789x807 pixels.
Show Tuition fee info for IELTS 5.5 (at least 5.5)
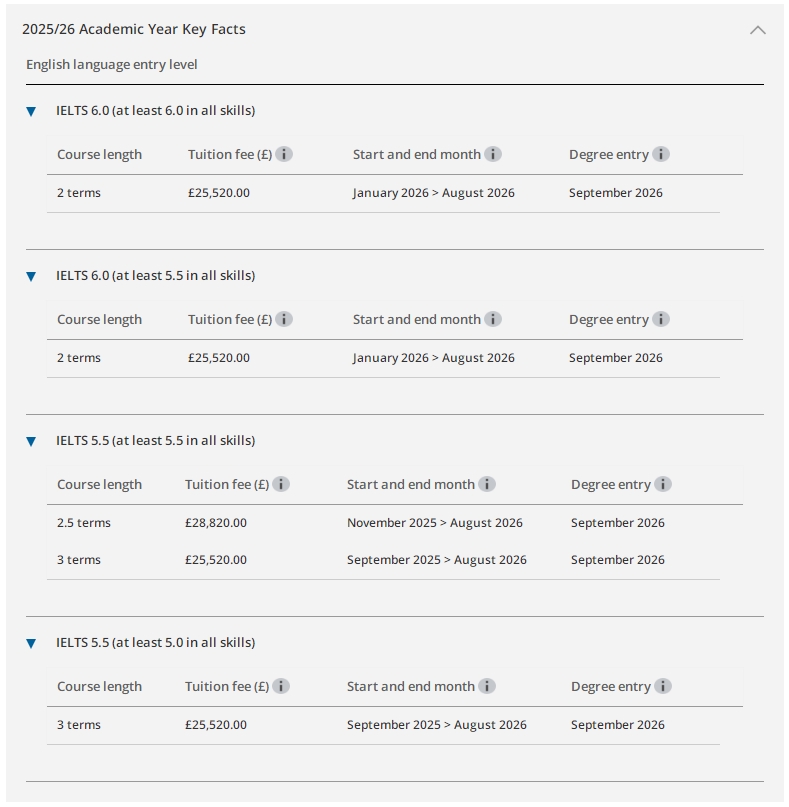coord(281,484)
